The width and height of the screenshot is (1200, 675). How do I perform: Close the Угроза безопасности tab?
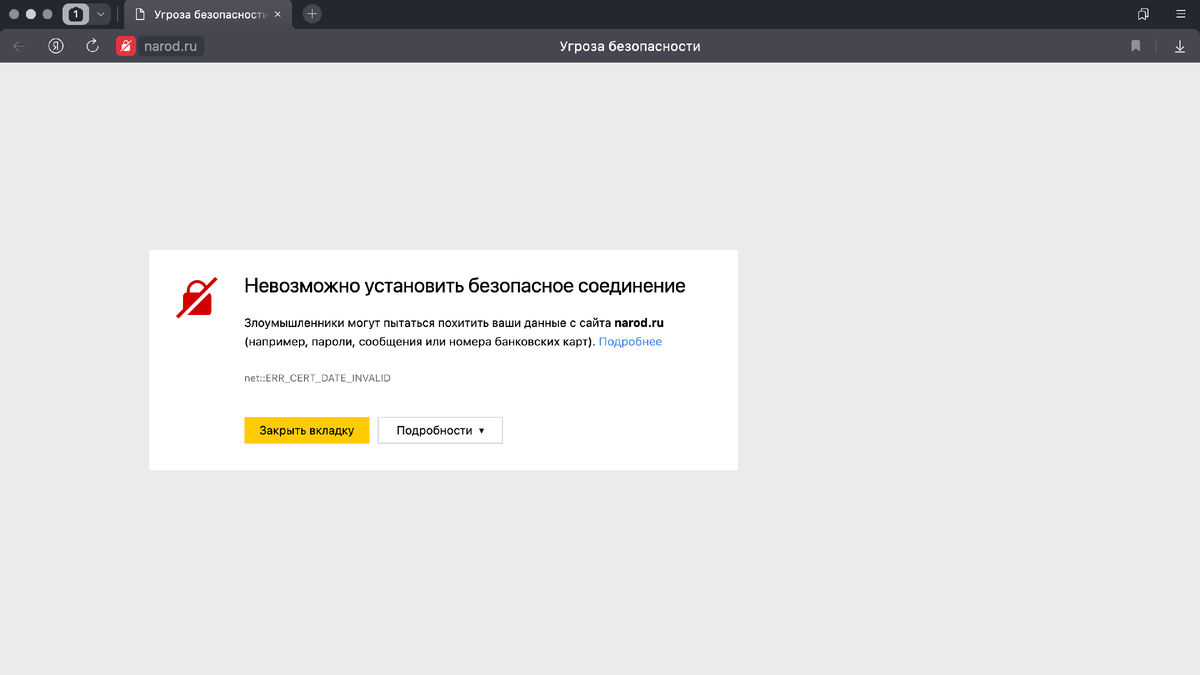[278, 14]
